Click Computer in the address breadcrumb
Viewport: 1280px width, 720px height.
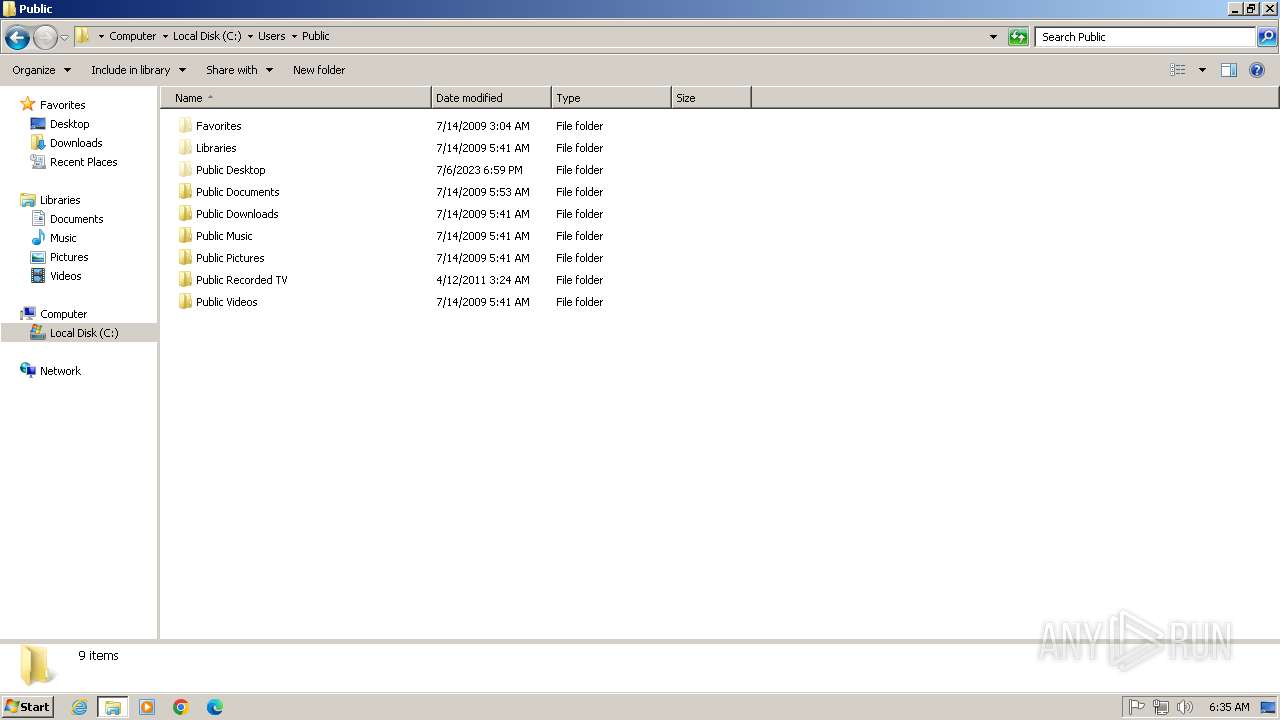(132, 36)
